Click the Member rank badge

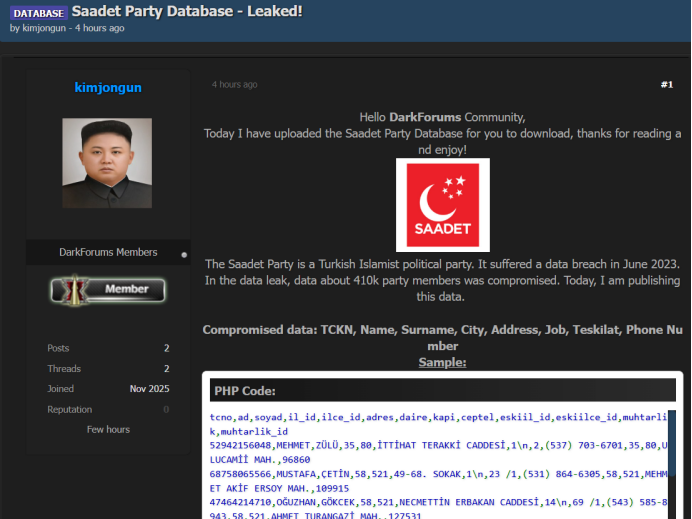[108, 289]
